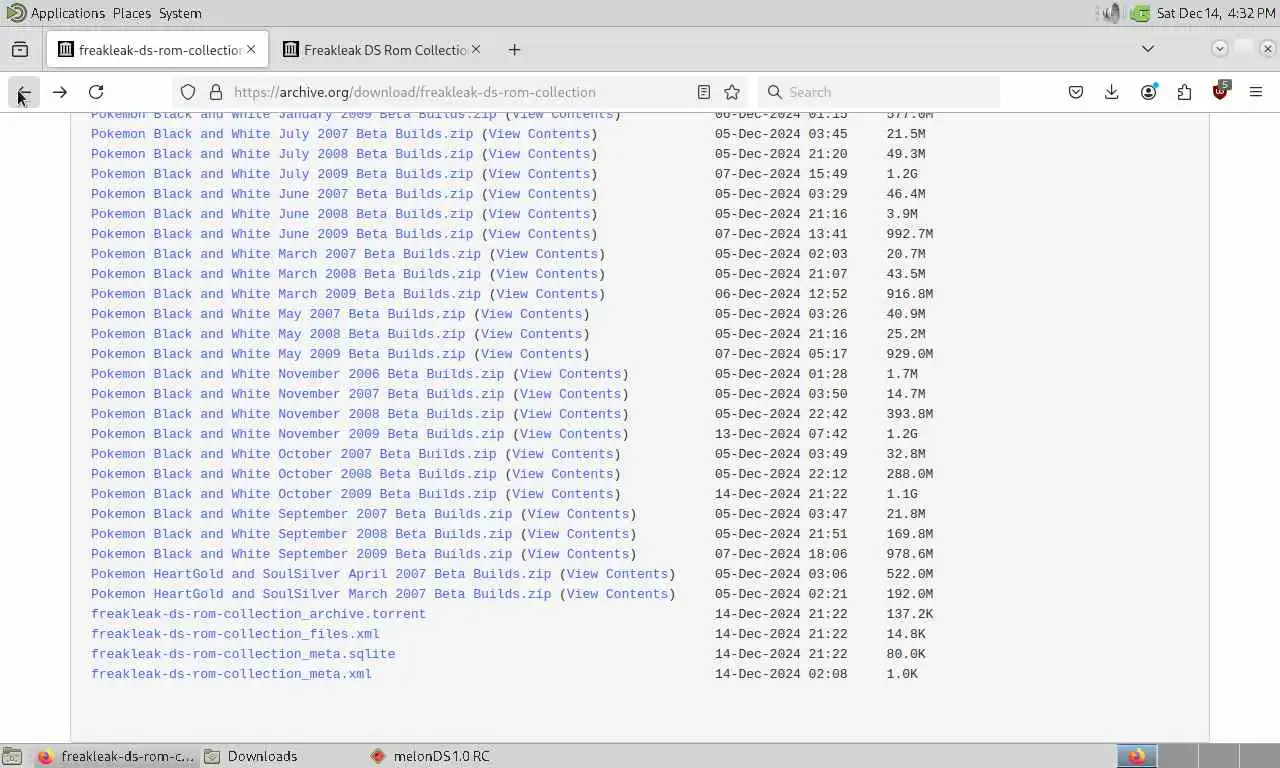The height and width of the screenshot is (768, 1280).
Task: Click the tracking protection shield icon
Action: (187, 92)
